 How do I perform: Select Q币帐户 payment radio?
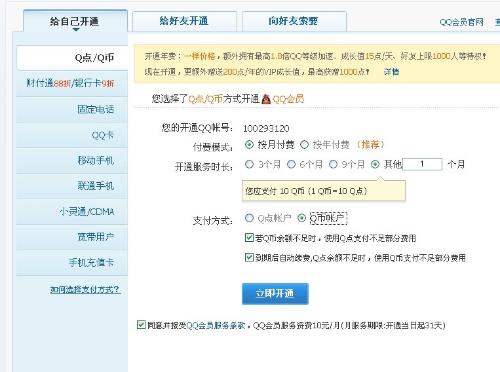click(302, 218)
